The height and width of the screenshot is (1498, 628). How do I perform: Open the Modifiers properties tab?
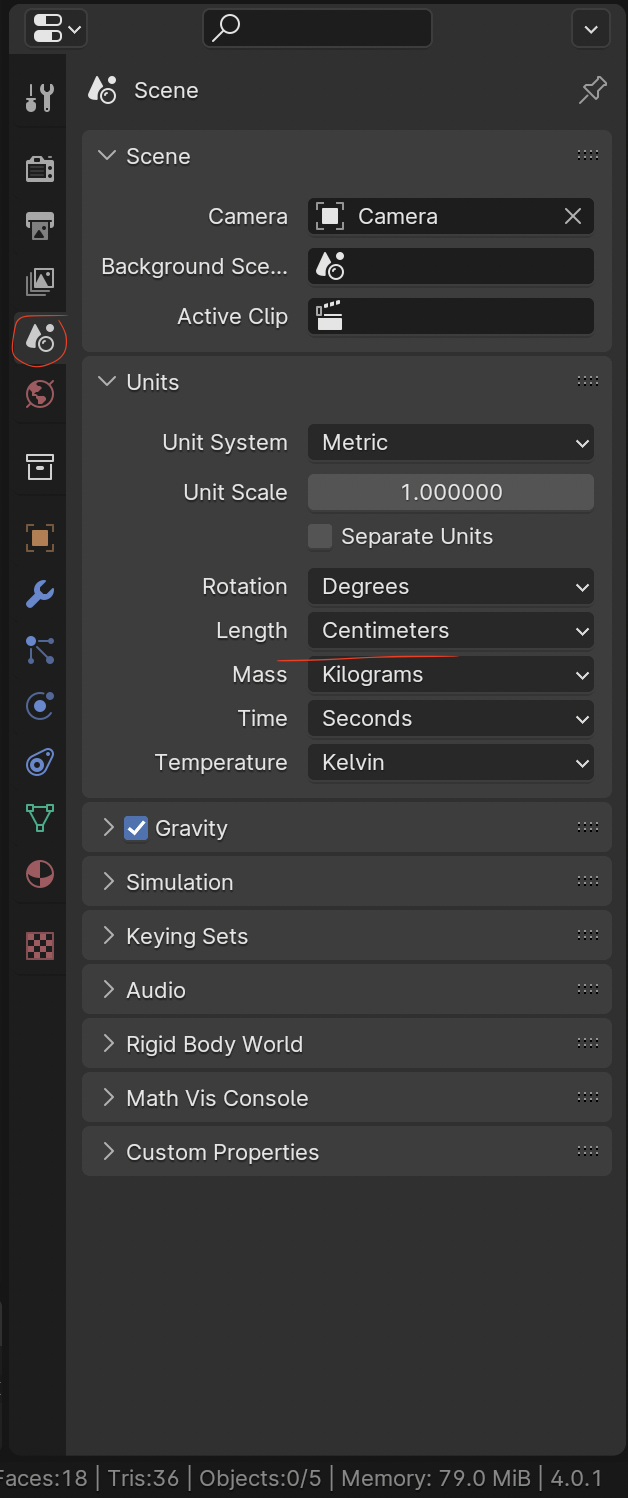[x=39, y=594]
